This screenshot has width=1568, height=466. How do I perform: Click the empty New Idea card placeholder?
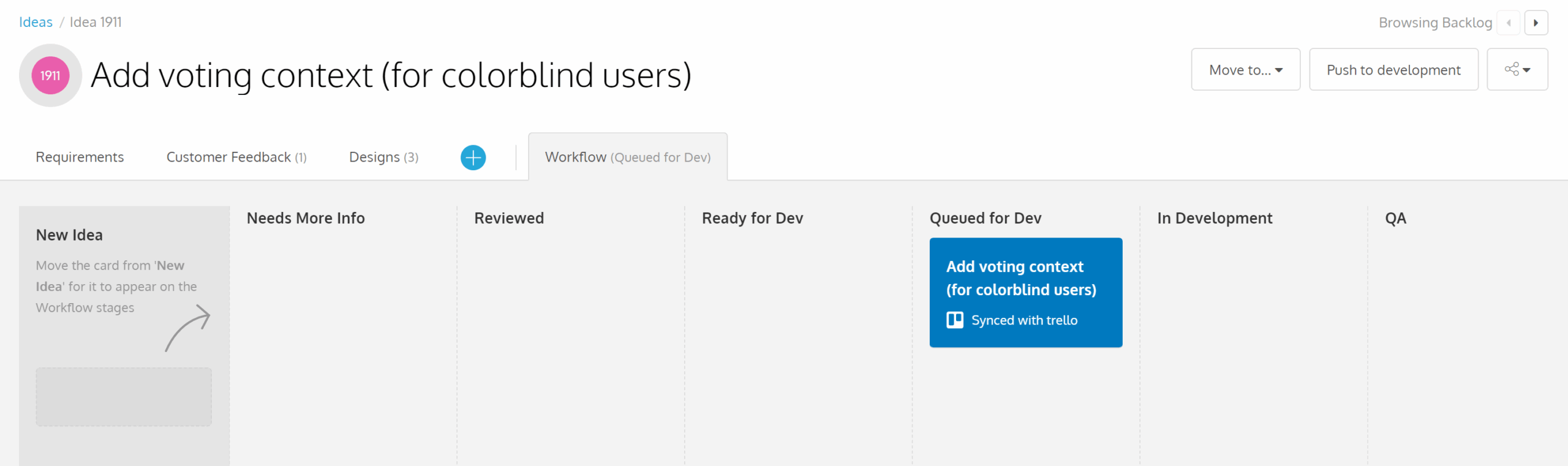coord(124,397)
